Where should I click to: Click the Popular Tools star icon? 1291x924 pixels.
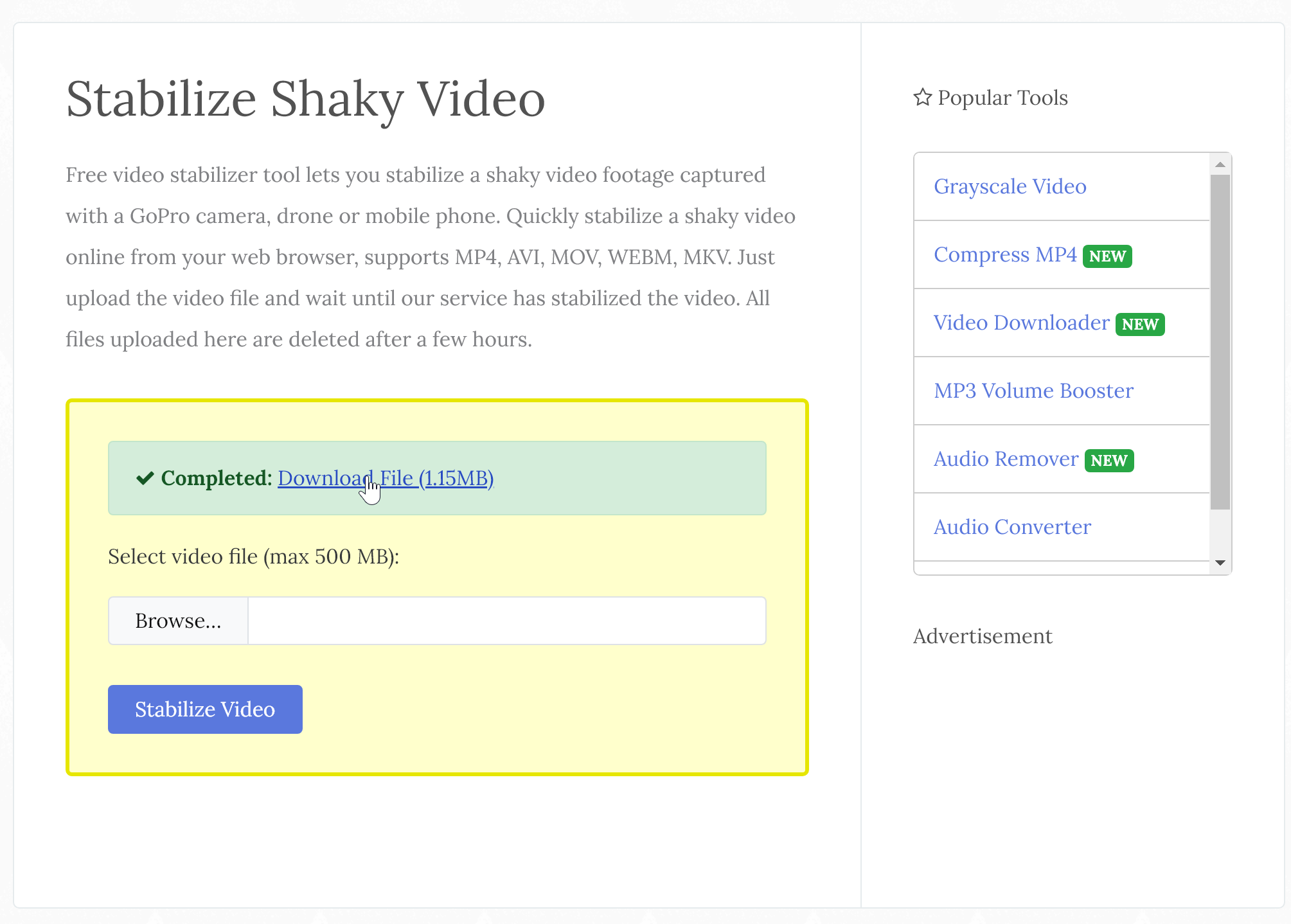923,97
